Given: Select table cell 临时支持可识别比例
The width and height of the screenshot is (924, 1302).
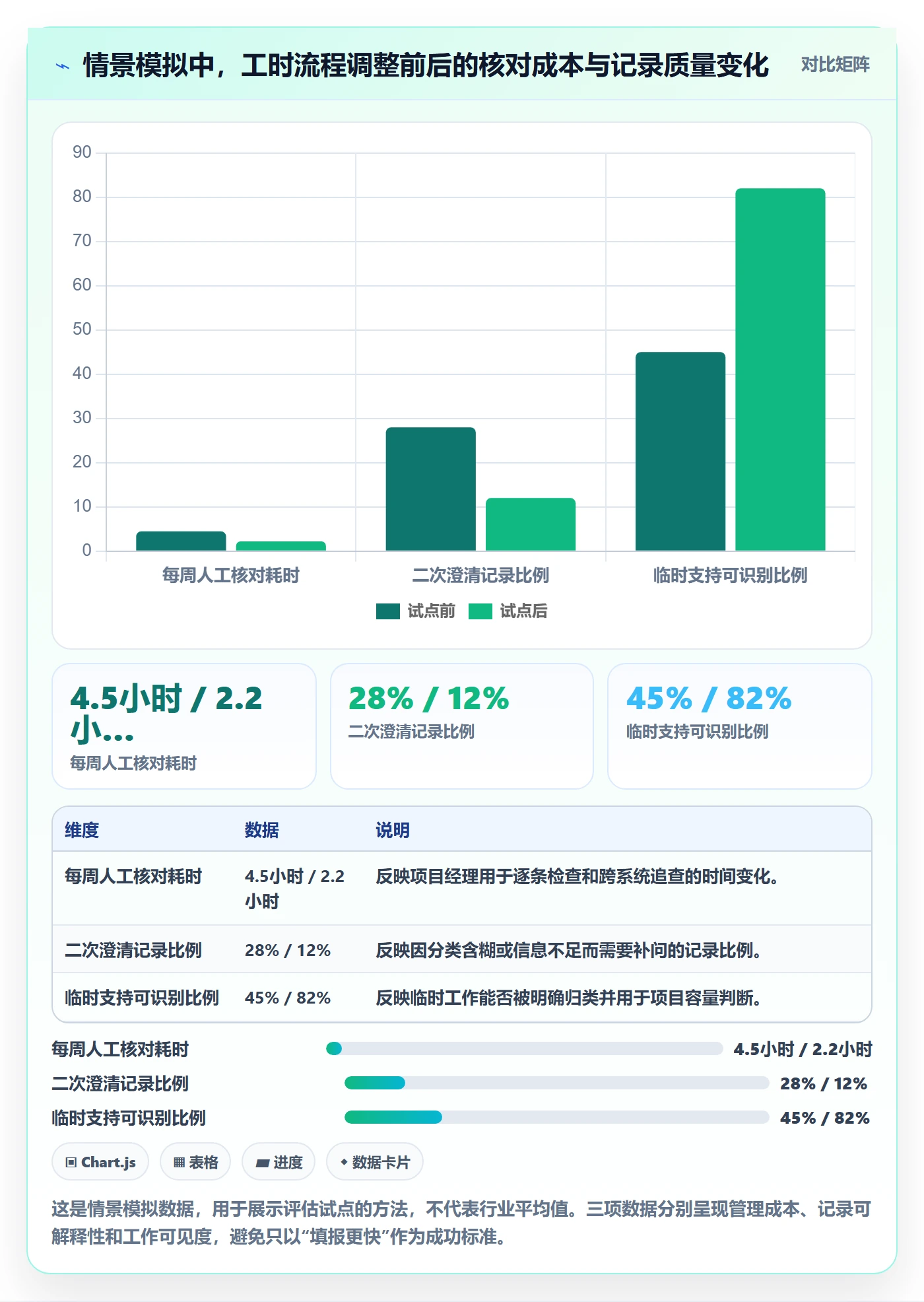Looking at the screenshot, I should click(142, 998).
